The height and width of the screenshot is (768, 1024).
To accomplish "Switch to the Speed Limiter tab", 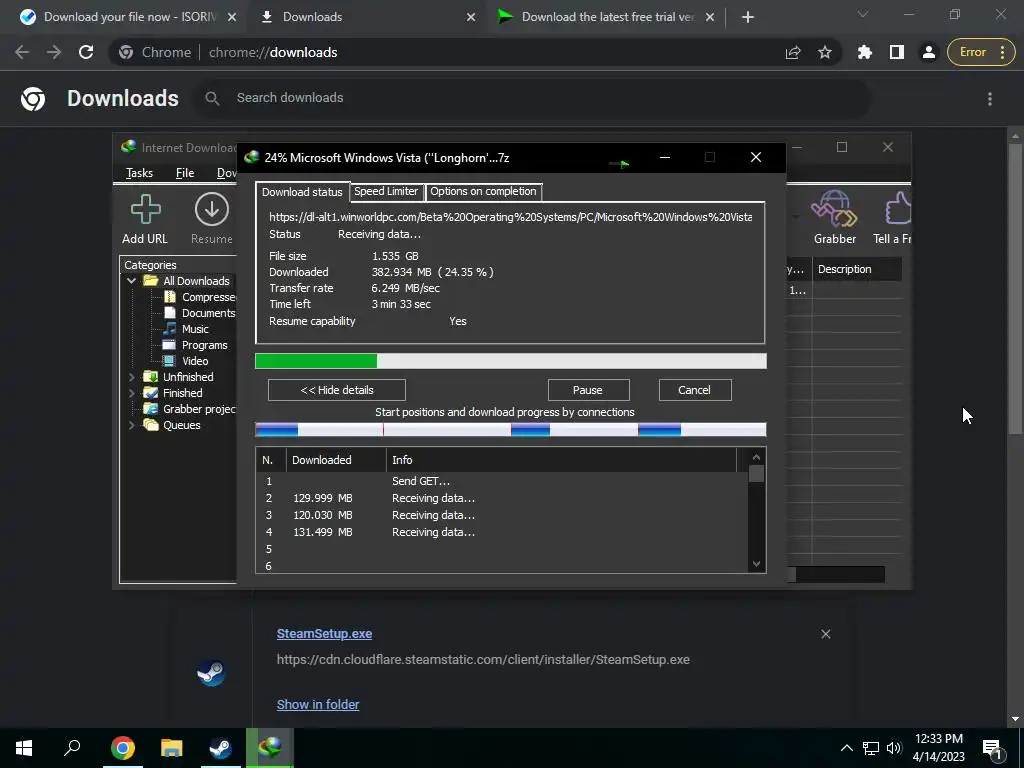I will tap(386, 191).
